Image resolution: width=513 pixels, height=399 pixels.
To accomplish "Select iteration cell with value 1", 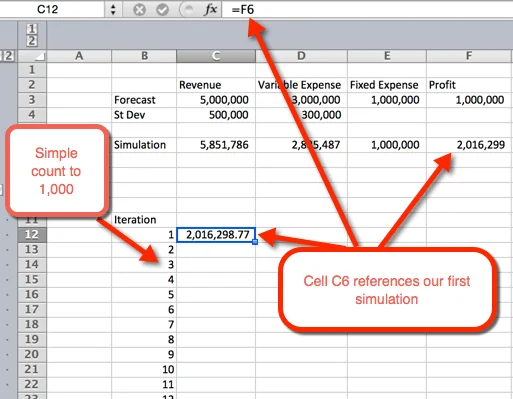I will coord(144,235).
